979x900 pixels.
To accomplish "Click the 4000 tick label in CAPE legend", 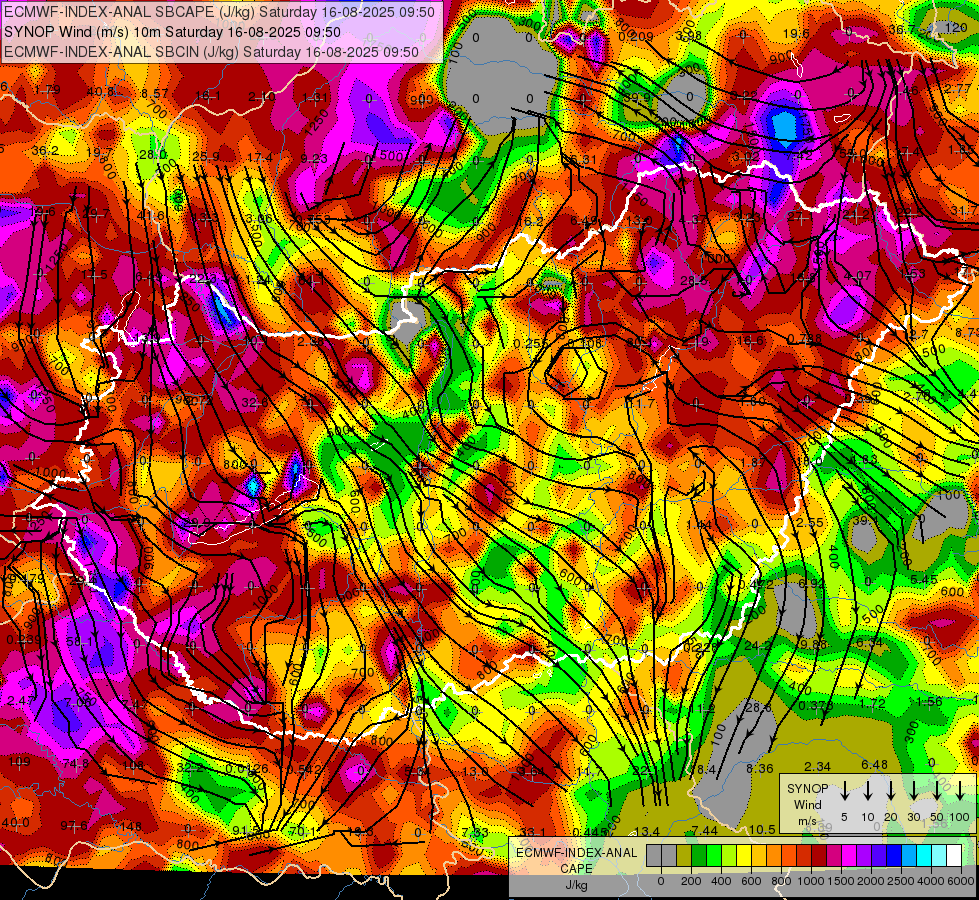I will pos(932,881).
